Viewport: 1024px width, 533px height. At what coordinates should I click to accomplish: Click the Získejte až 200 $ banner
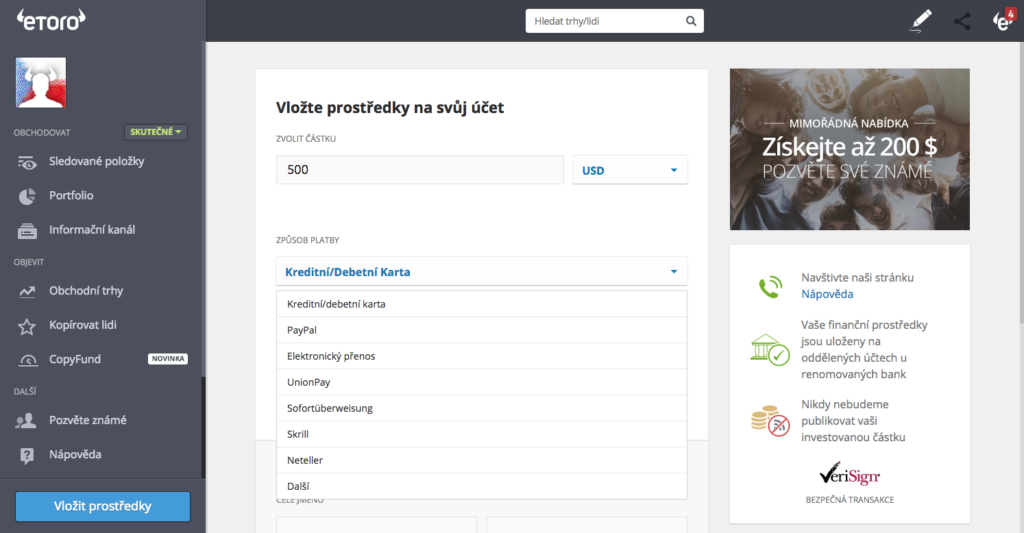849,149
